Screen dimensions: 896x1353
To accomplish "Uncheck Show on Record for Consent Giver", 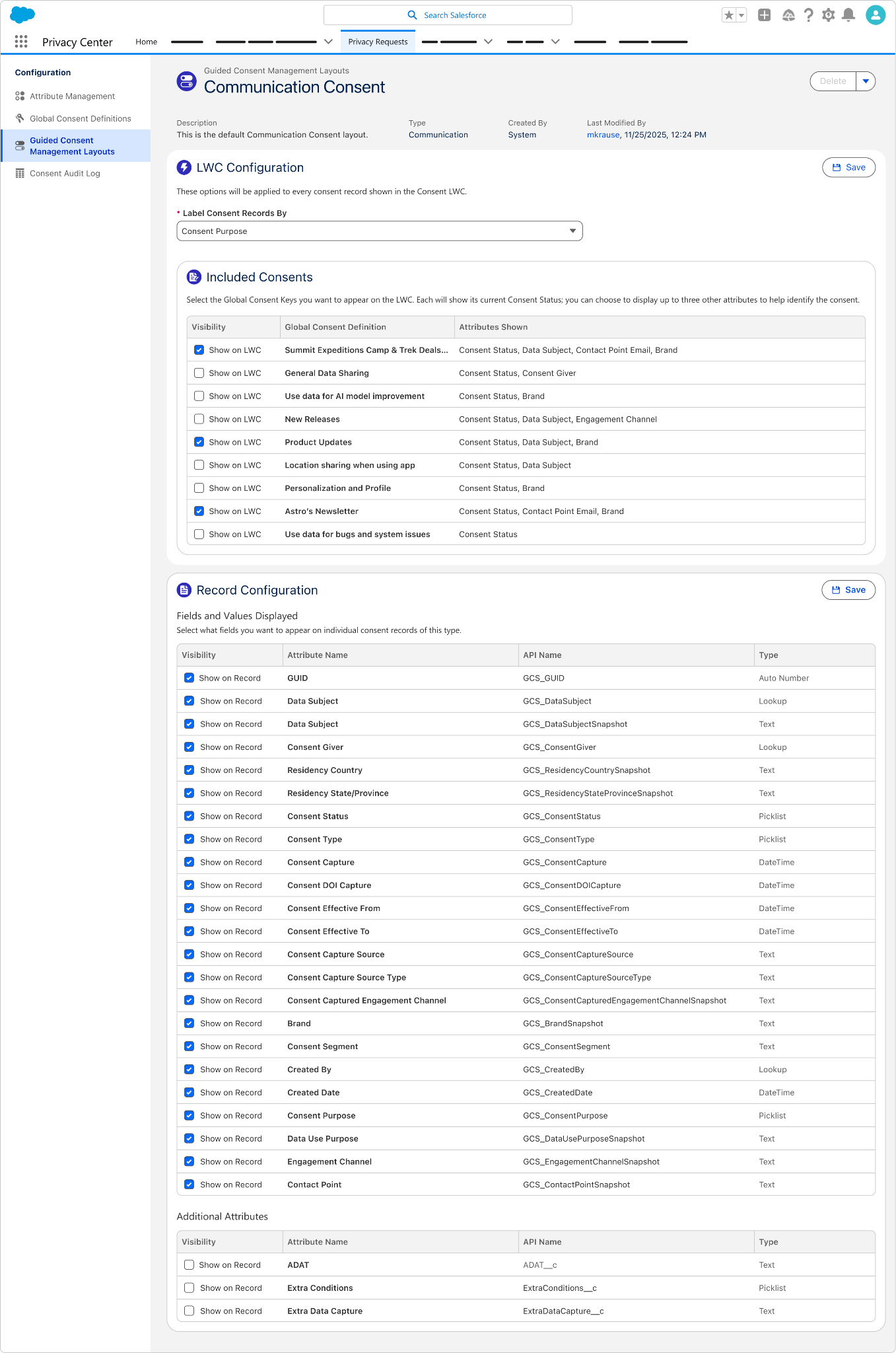I will [189, 747].
